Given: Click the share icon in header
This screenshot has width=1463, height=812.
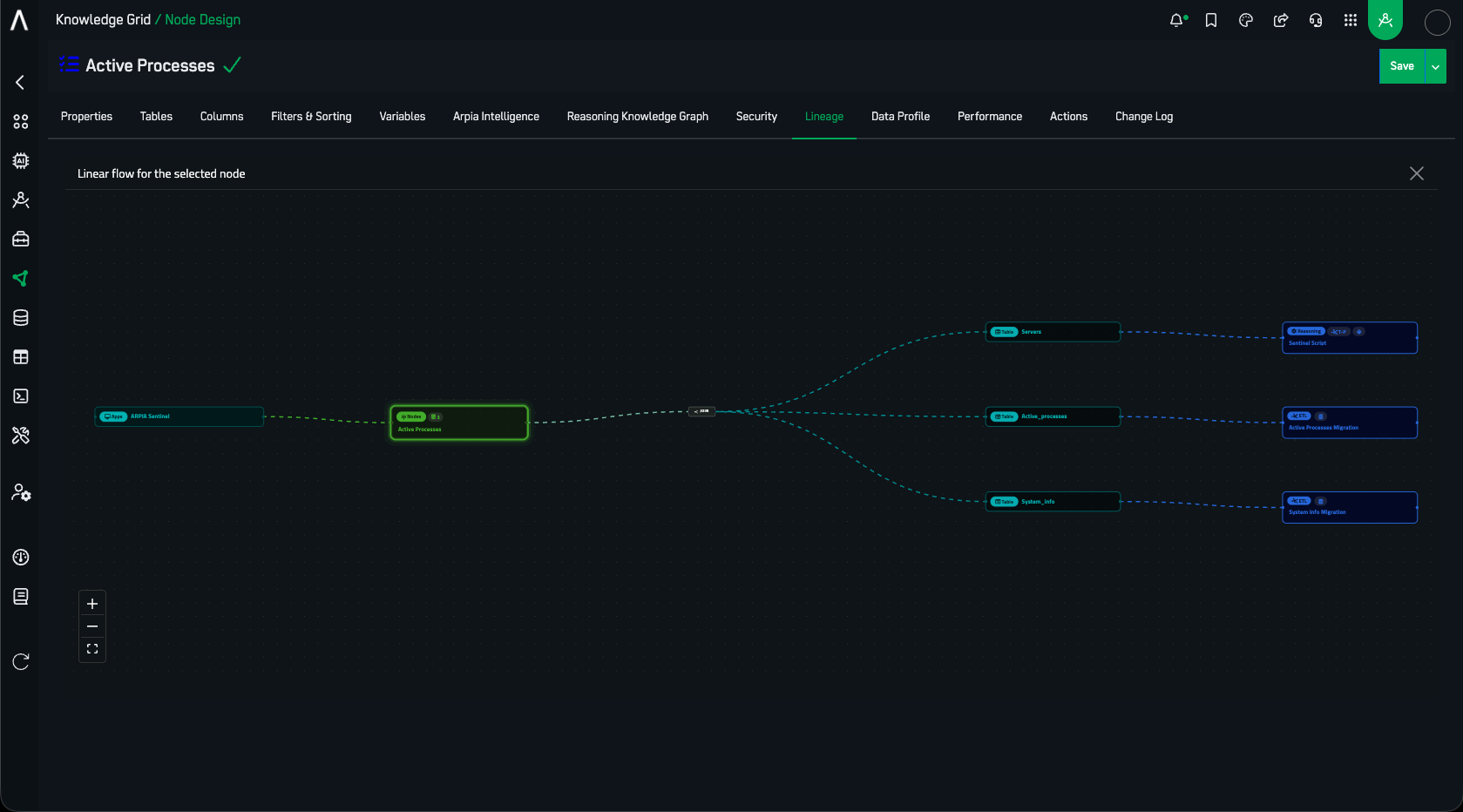Looking at the screenshot, I should [1281, 20].
